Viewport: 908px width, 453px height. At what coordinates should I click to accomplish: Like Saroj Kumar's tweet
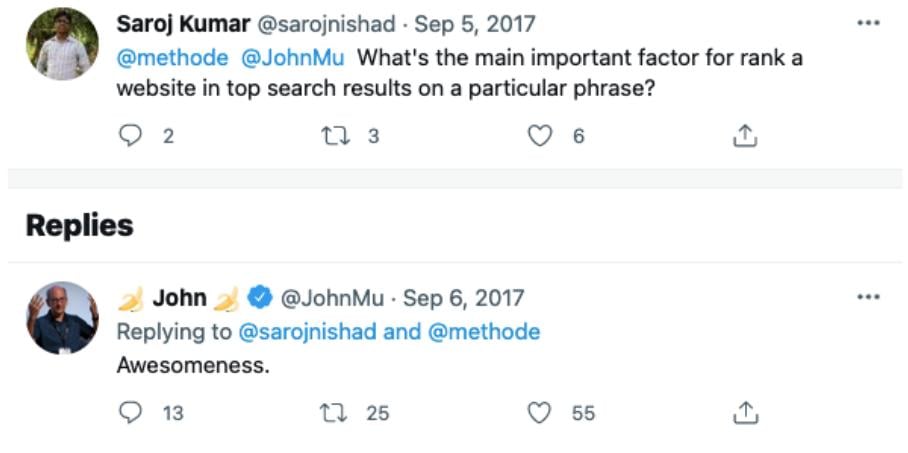coord(540,136)
